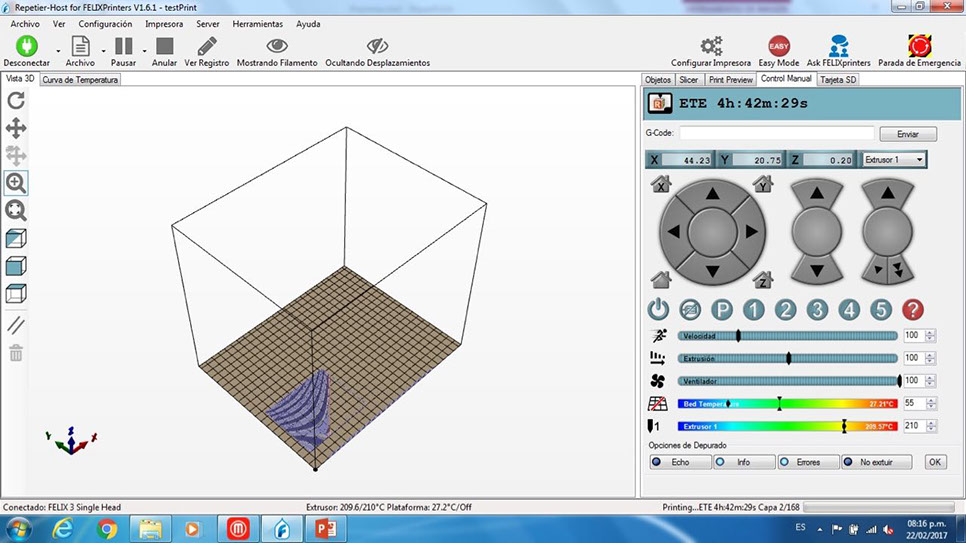
Task: Send G-Code with Enviar button
Action: 908,134
